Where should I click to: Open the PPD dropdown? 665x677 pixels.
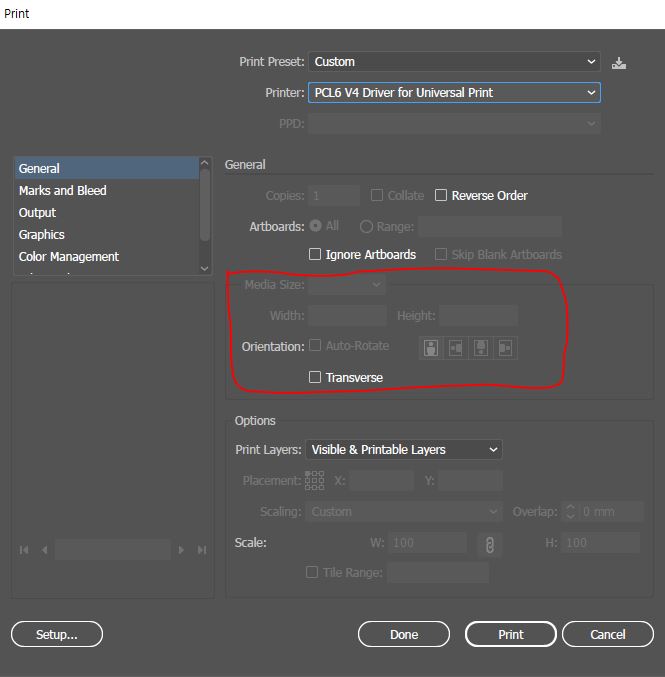(x=454, y=124)
